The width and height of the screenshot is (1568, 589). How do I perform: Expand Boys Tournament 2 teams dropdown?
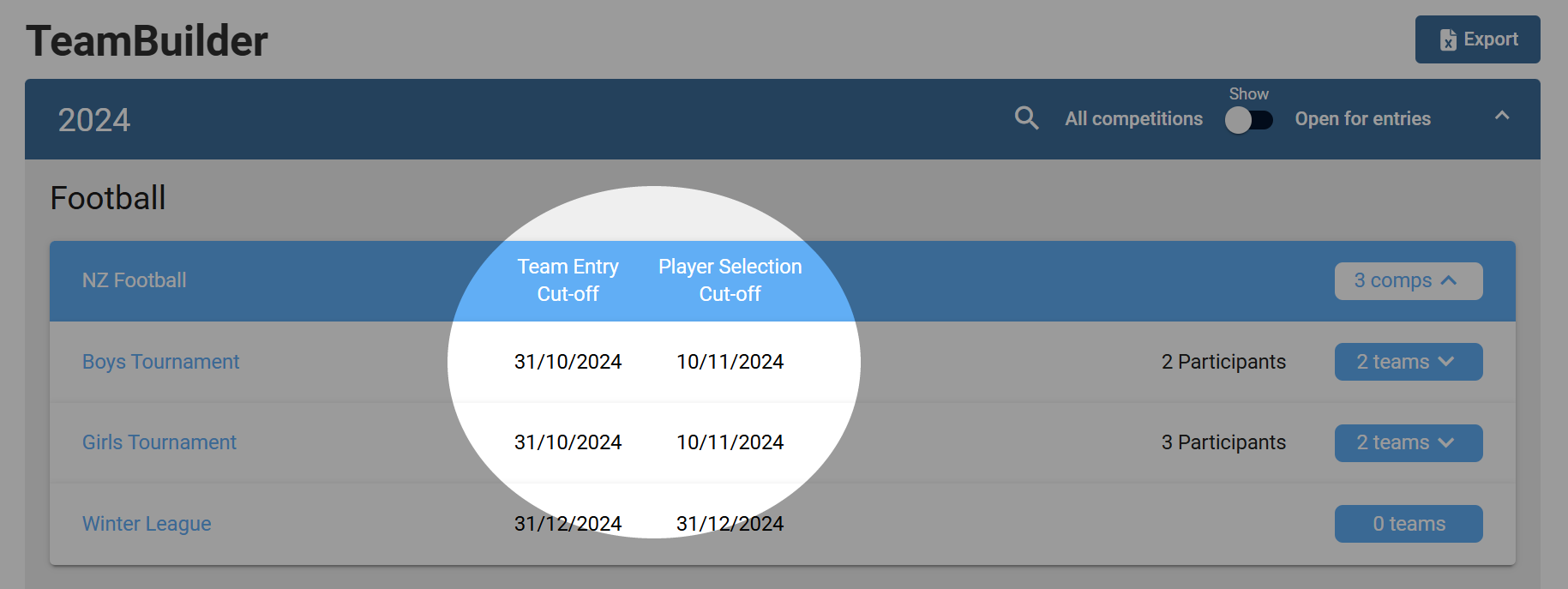tap(1408, 362)
